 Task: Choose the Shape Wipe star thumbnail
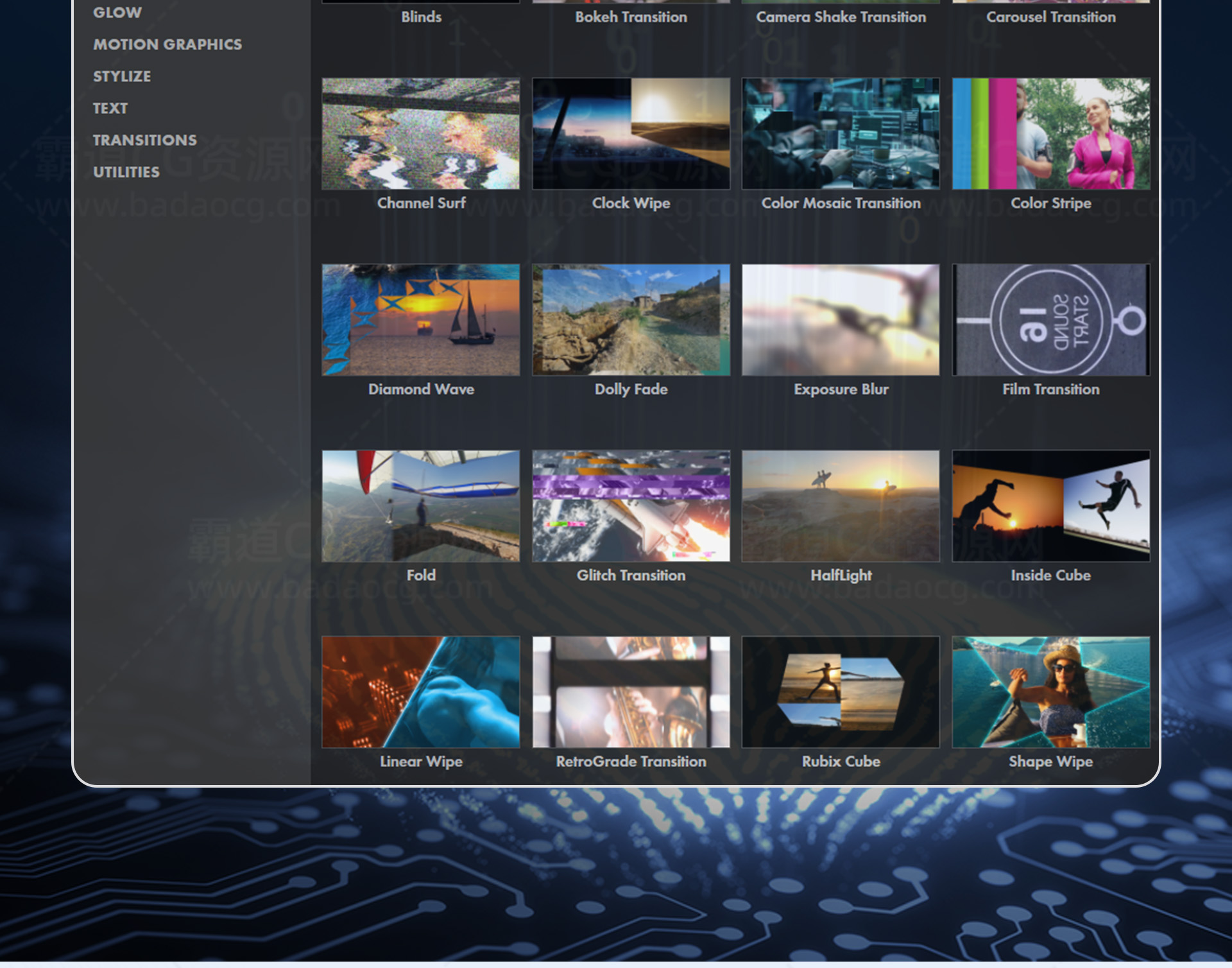[1050, 692]
